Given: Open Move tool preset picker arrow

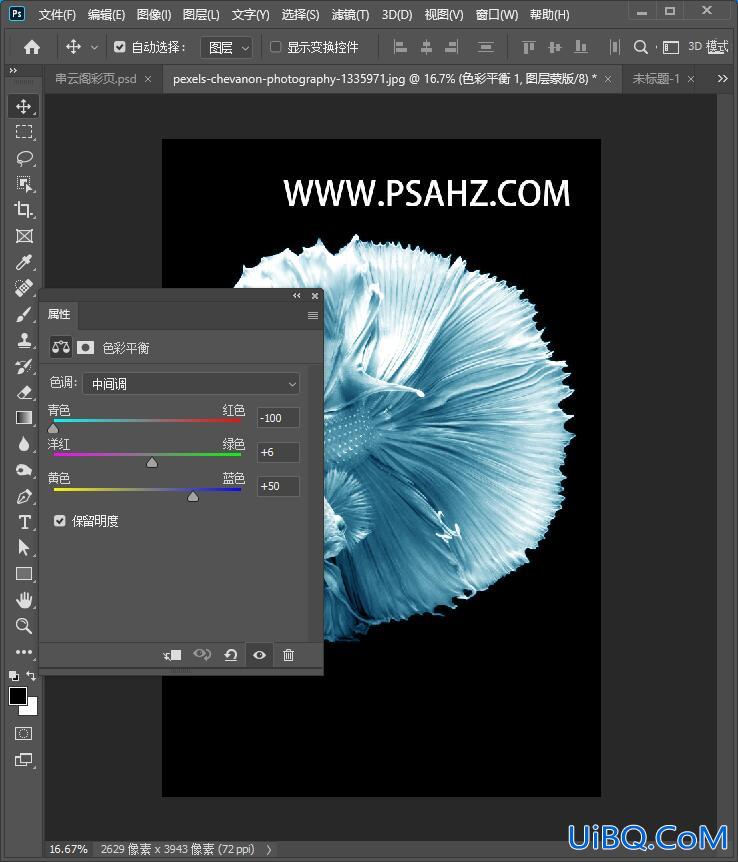Looking at the screenshot, I should [x=95, y=48].
